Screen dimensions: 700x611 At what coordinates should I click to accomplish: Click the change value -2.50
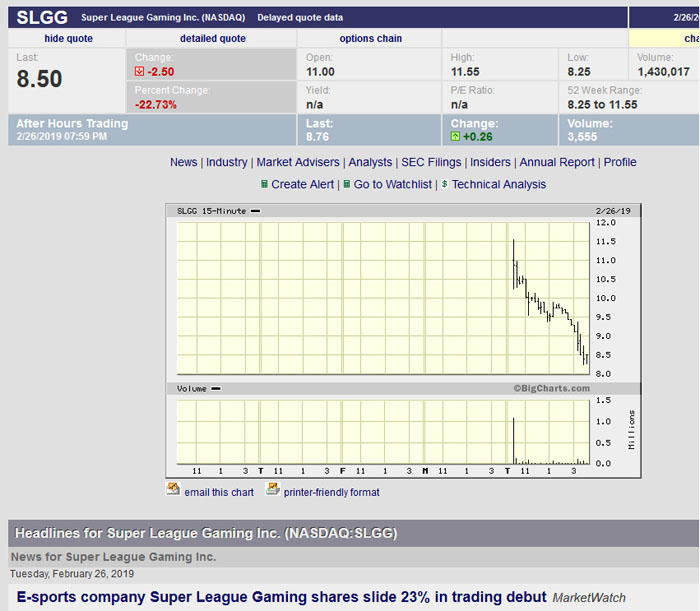click(161, 71)
